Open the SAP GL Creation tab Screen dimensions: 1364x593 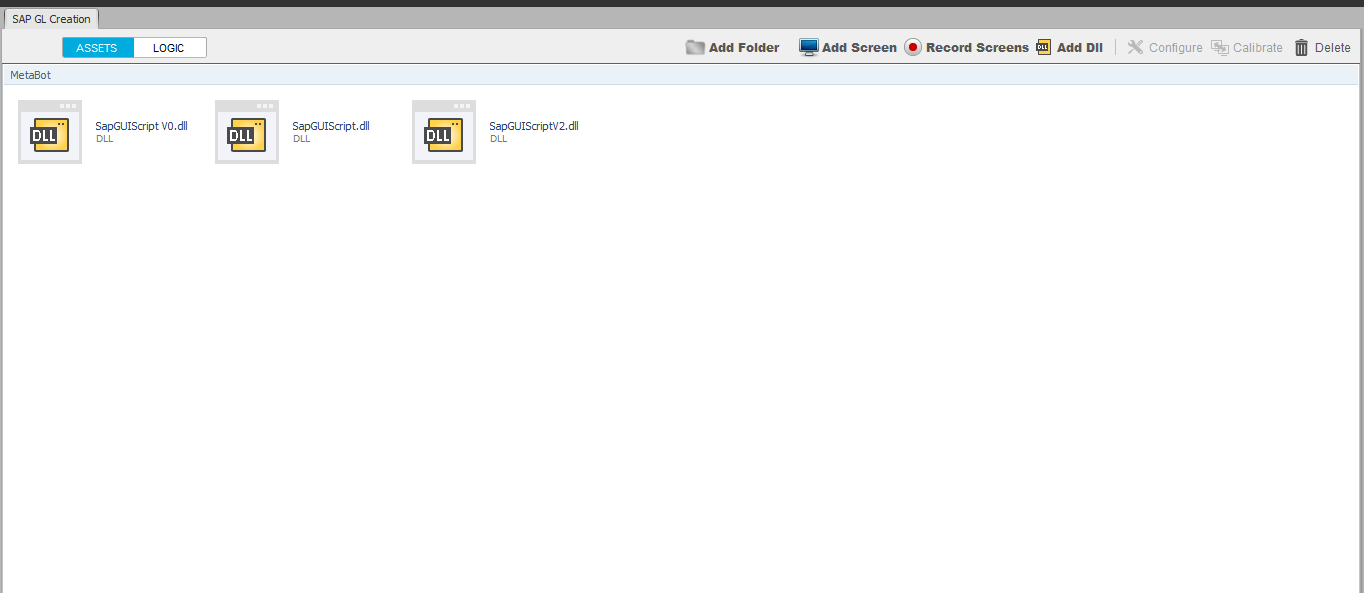[51, 19]
